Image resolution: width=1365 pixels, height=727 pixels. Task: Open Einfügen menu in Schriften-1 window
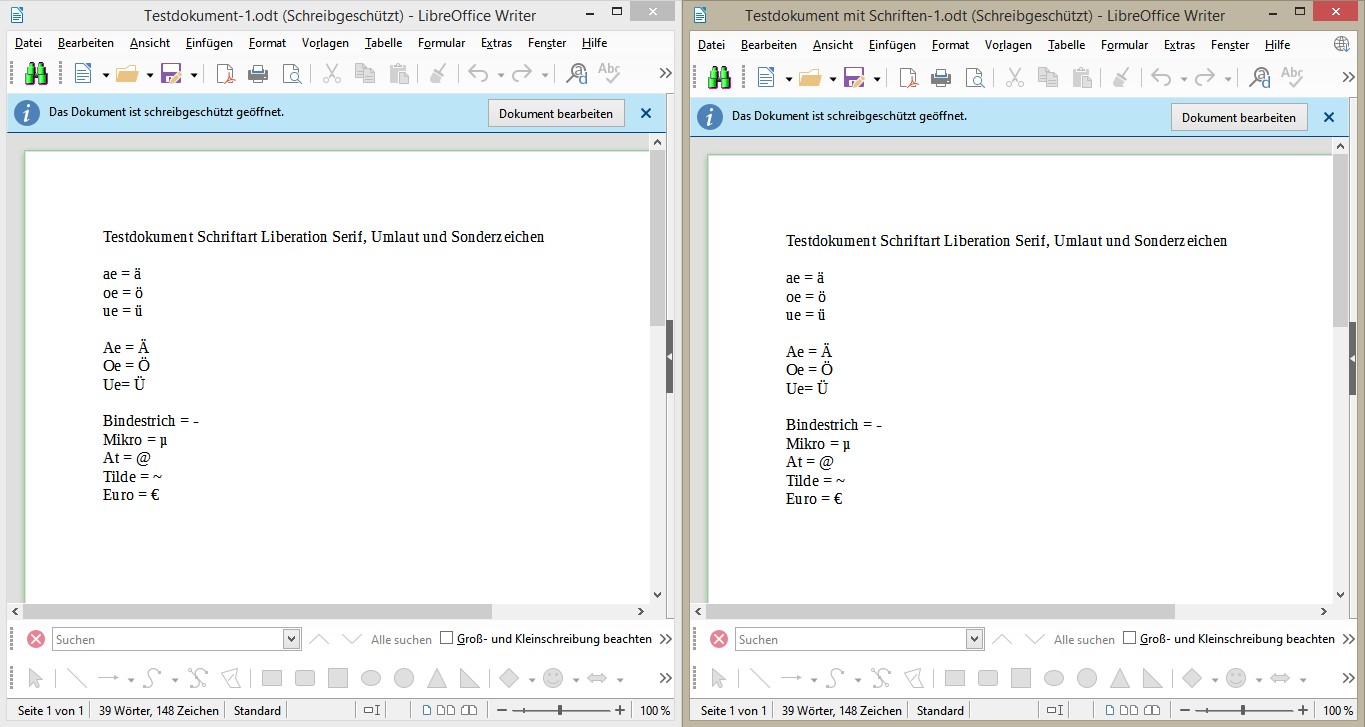pyautogui.click(x=892, y=45)
